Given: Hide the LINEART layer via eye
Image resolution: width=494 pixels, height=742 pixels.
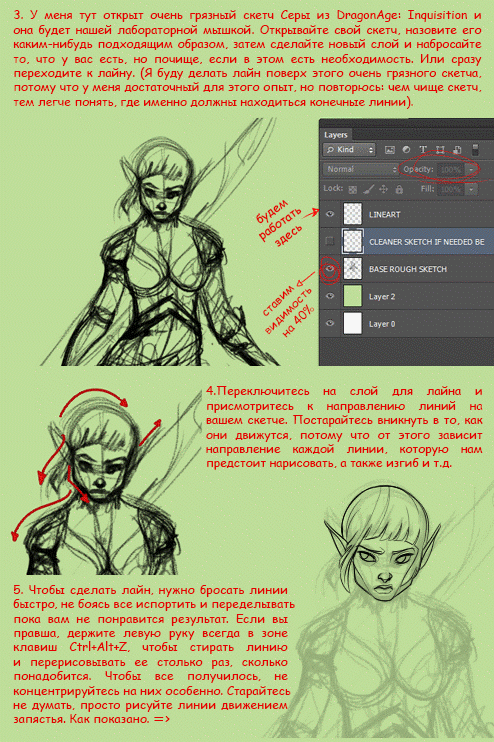Looking at the screenshot, I should point(330,214).
